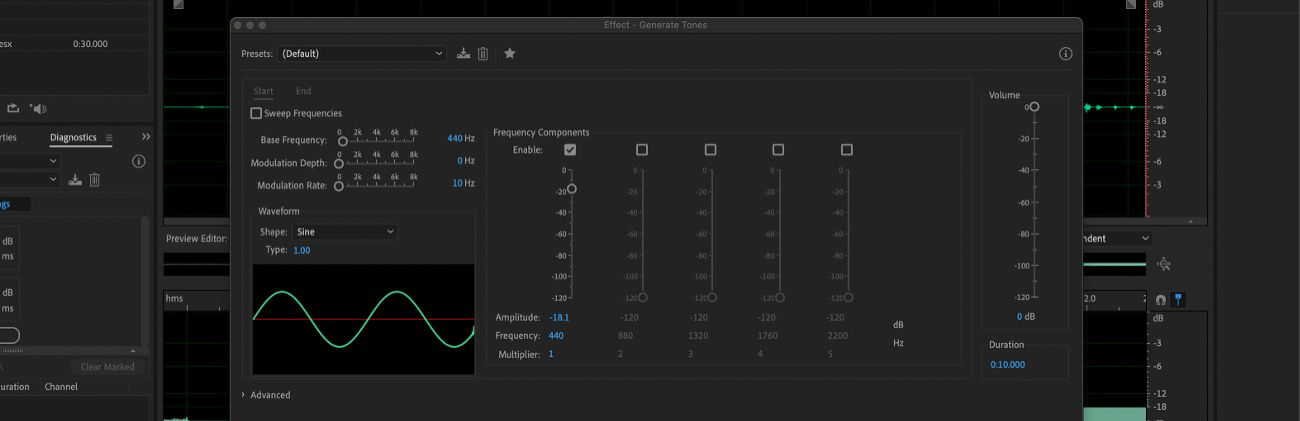Click the waveform Type 1.00 value
This screenshot has height=421, width=1300.
tap(302, 250)
